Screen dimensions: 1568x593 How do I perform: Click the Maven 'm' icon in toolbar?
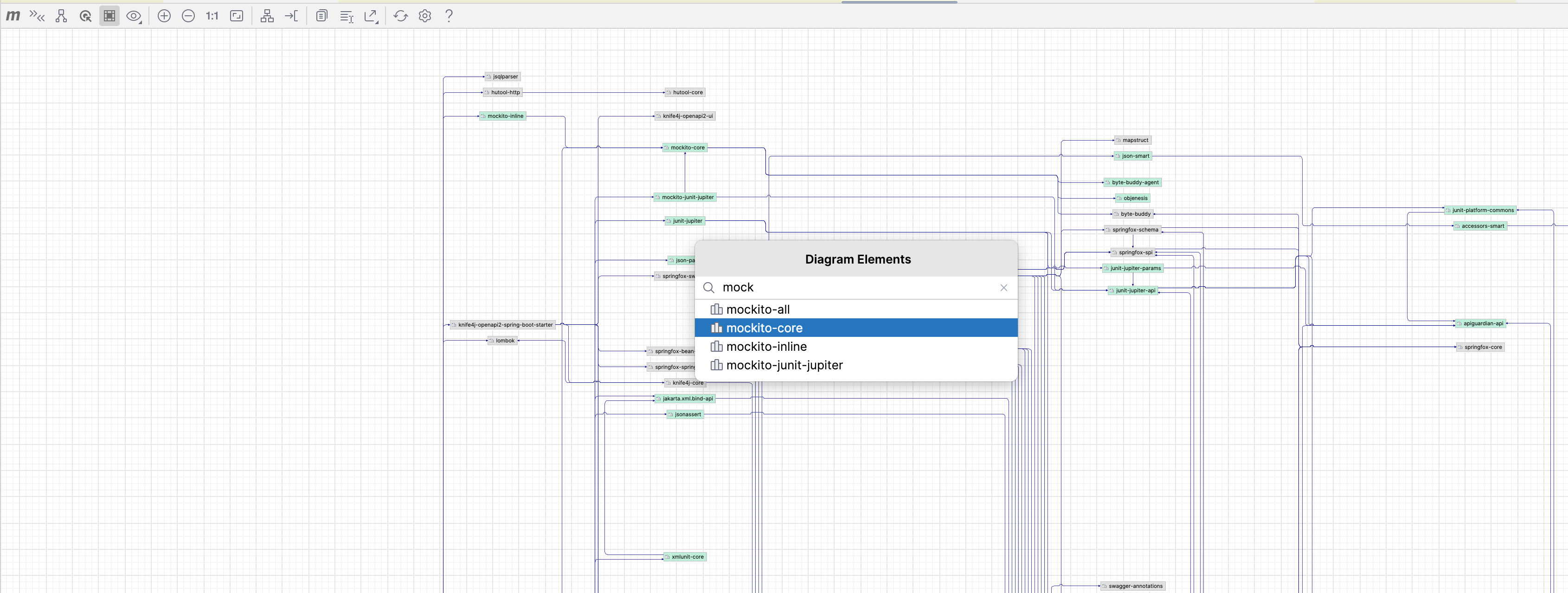click(13, 16)
